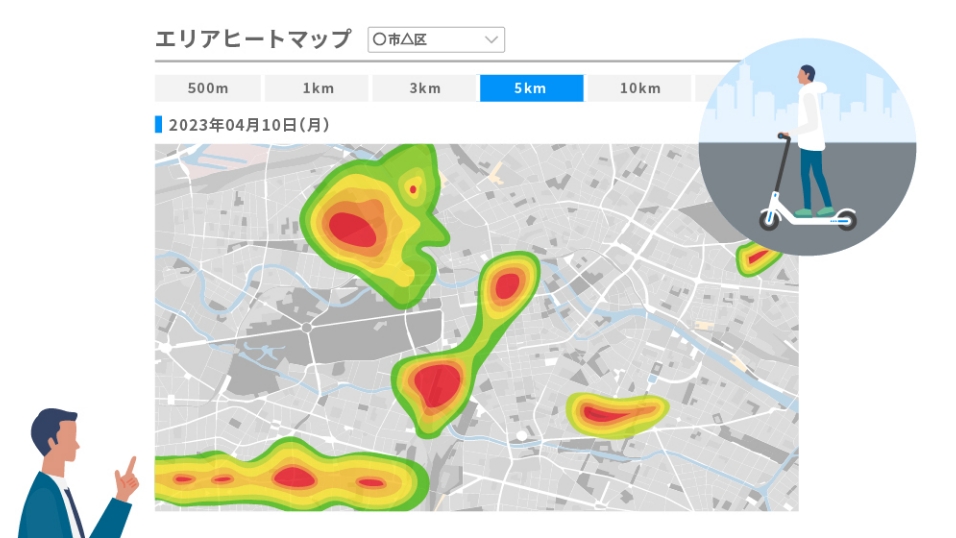Select the 500m range tab
Image resolution: width=956 pixels, height=538 pixels.
point(208,88)
